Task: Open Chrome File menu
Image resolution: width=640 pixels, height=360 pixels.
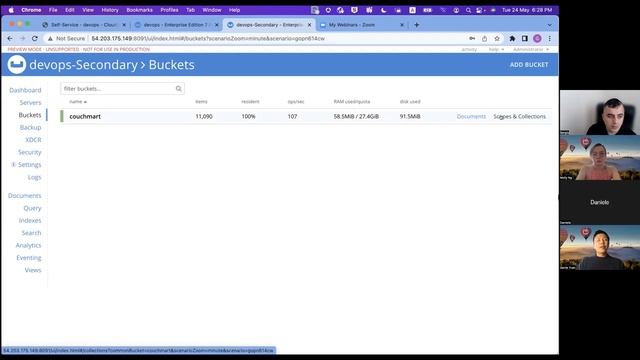Action: coord(53,10)
